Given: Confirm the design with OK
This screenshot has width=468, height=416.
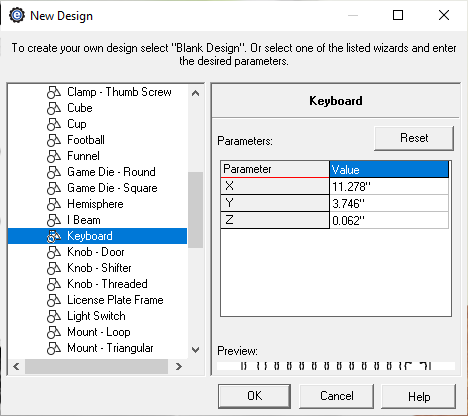Looking at the screenshot, I should point(254,396).
